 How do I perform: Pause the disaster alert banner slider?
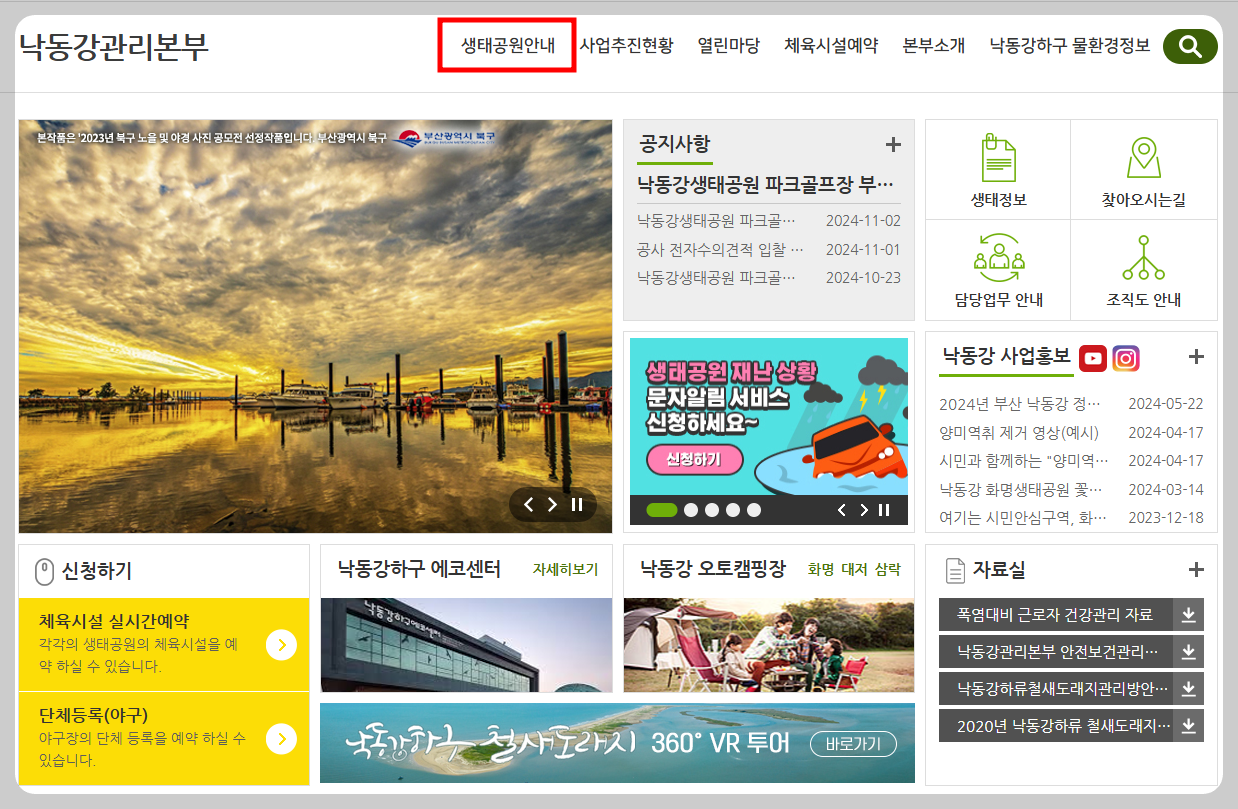pyautogui.click(x=884, y=510)
